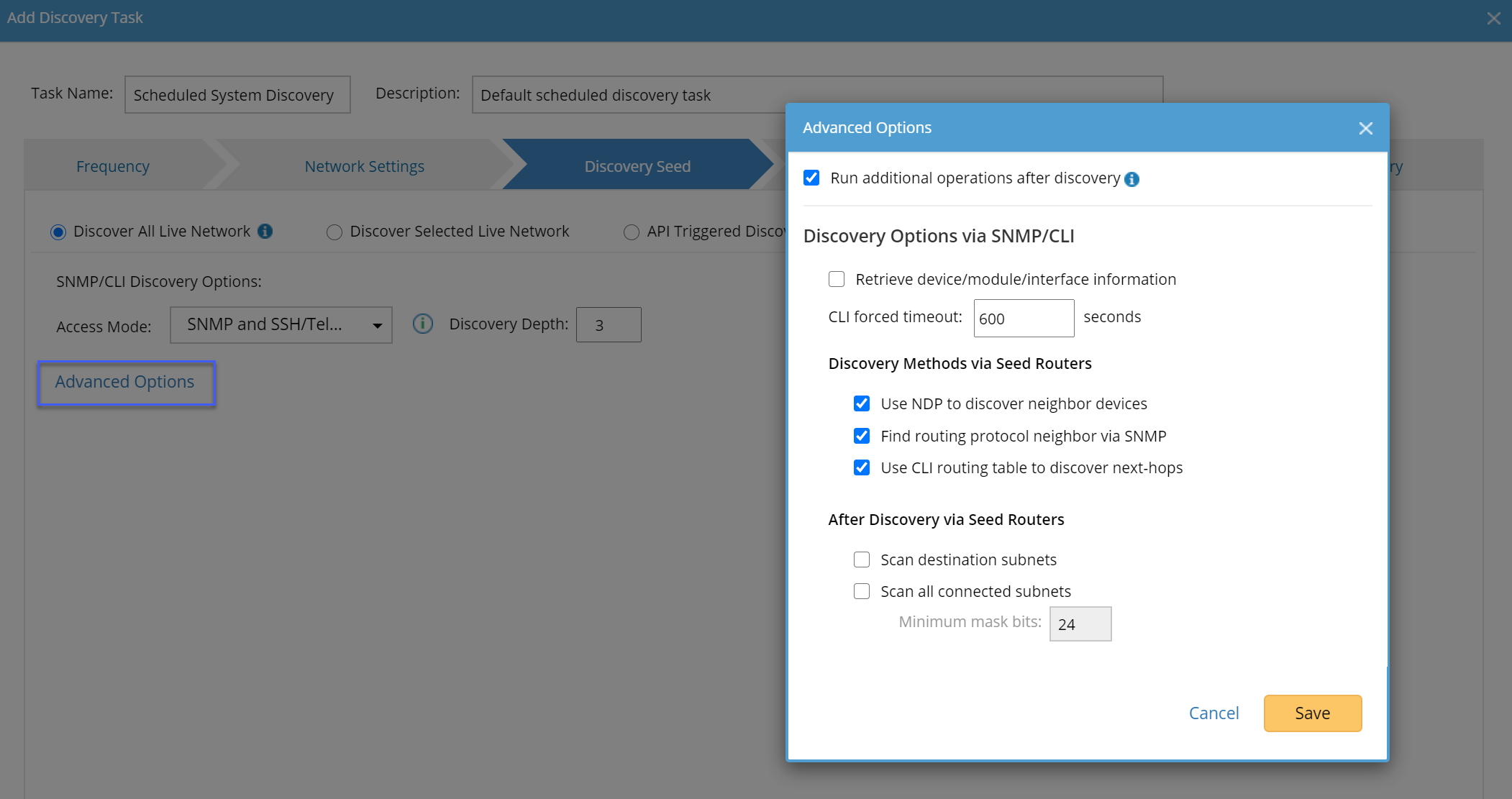Click the Cancel link in dialog
Screen dimensions: 1512x799
point(1213,713)
